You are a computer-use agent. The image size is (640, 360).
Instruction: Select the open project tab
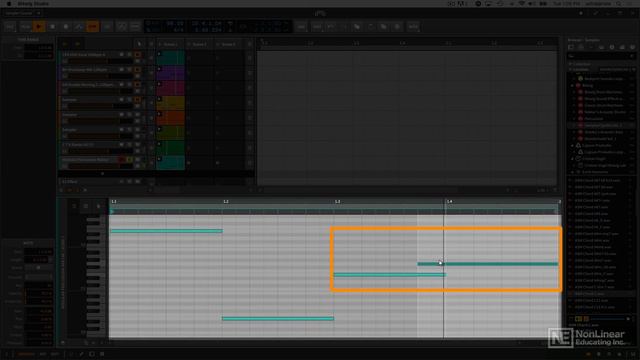coord(19,13)
